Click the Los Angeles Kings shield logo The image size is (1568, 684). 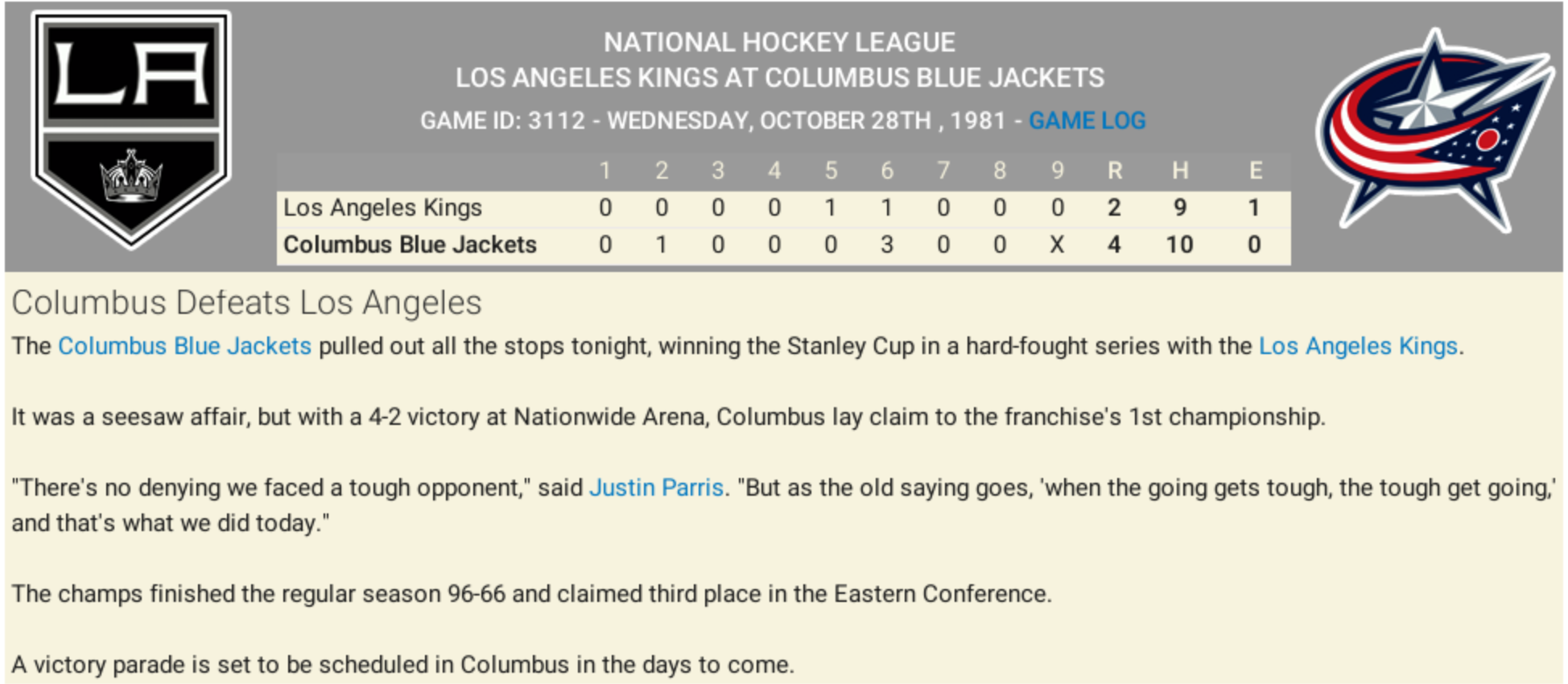[131, 127]
